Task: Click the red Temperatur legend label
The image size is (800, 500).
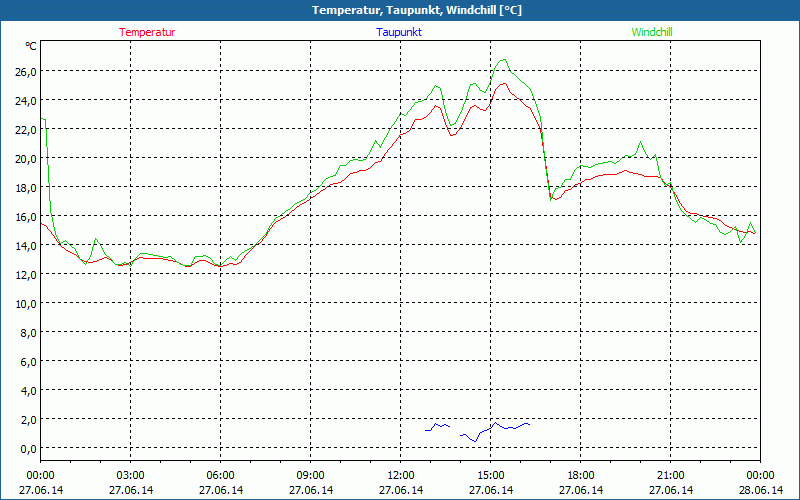Action: click(147, 32)
